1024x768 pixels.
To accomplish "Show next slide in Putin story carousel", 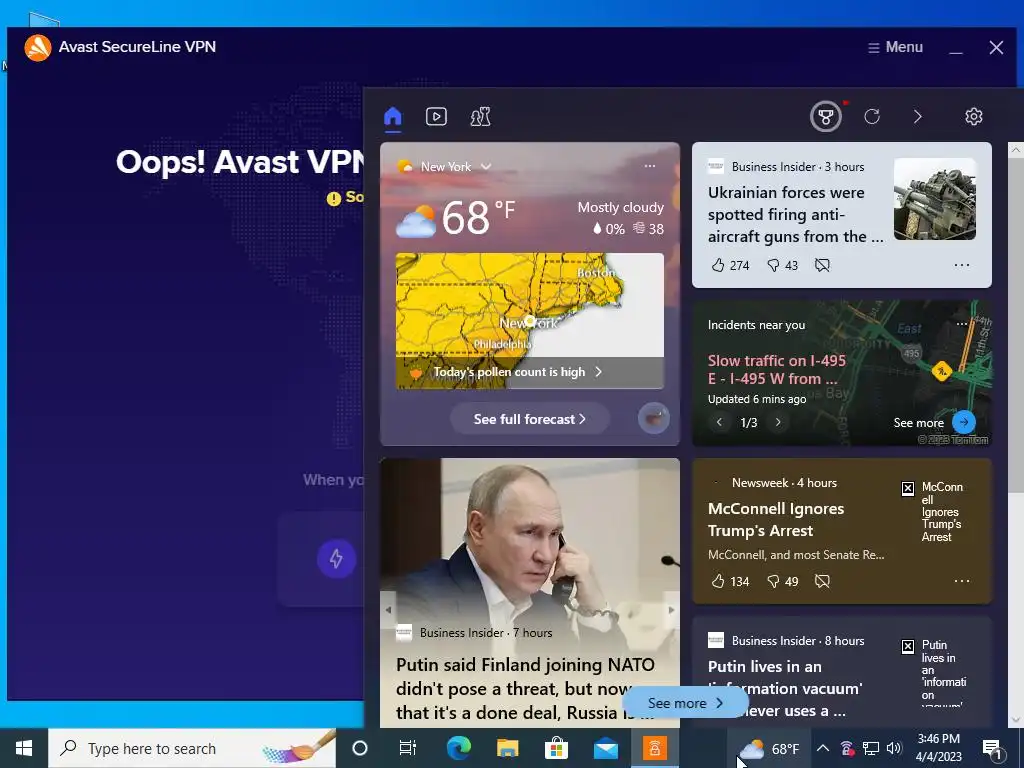I will pos(671,609).
